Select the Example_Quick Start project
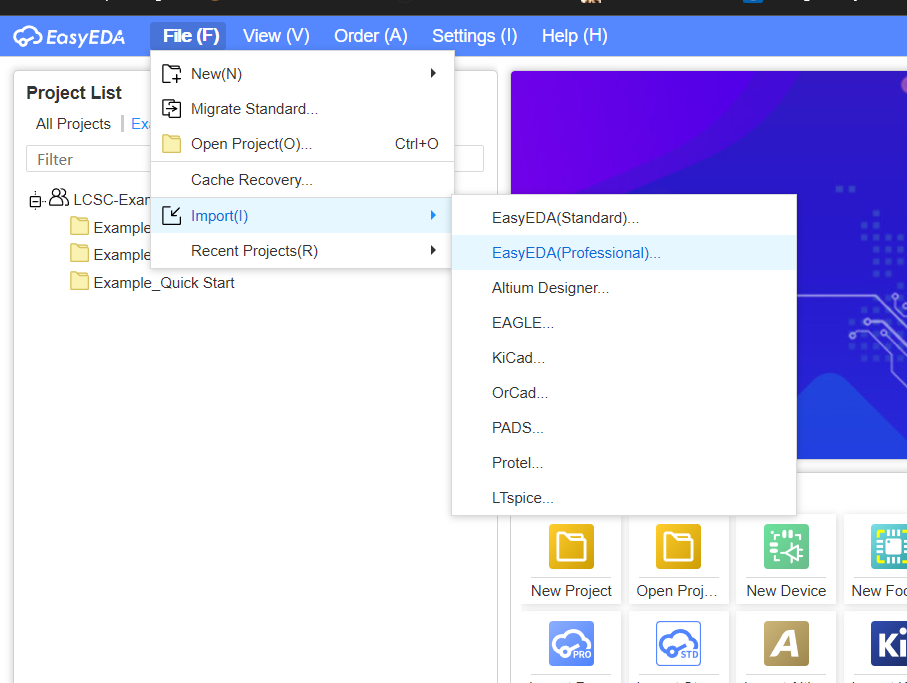907x683 pixels. pos(164,283)
